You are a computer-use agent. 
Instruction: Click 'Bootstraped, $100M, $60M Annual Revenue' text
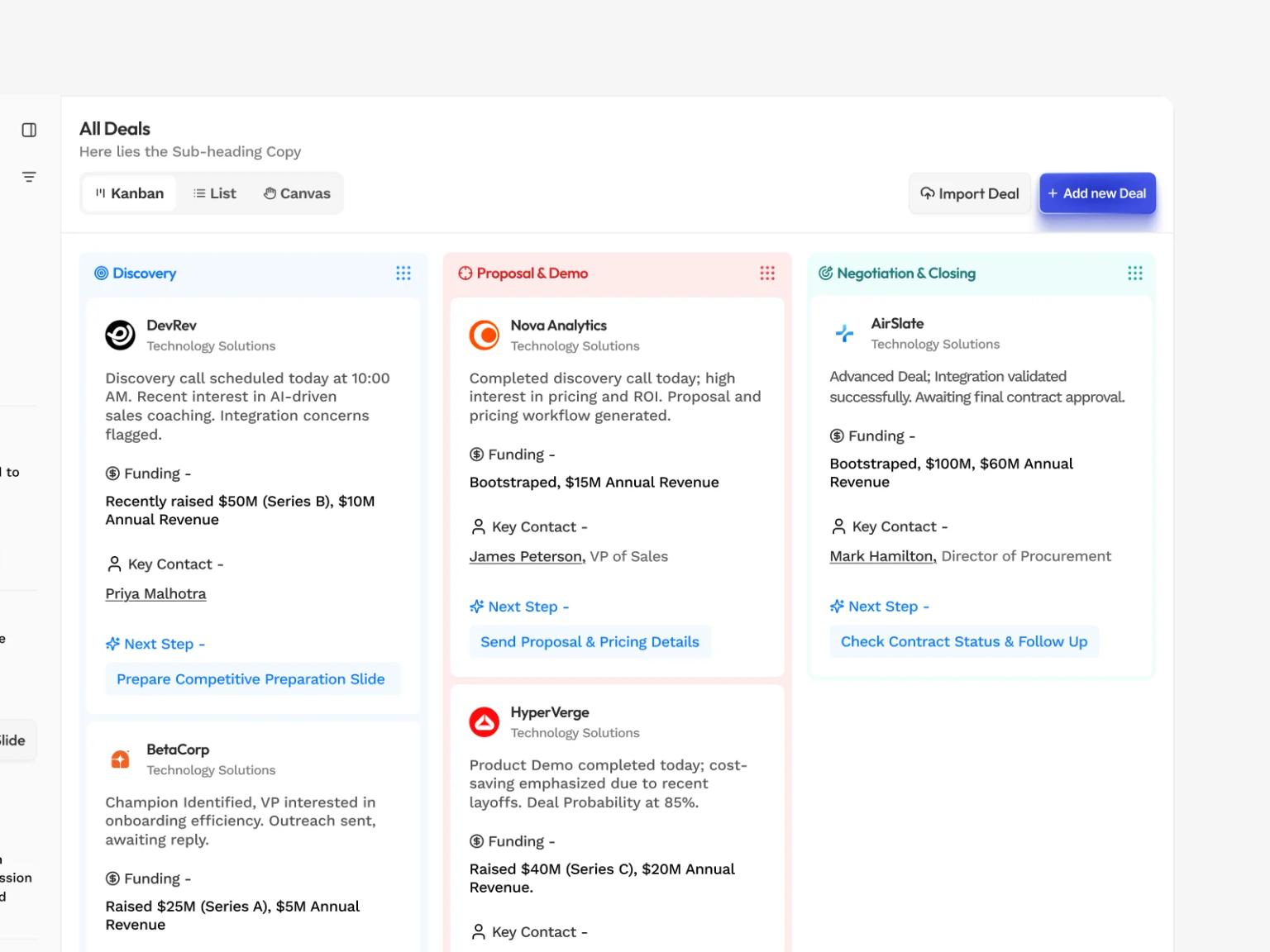coord(952,473)
